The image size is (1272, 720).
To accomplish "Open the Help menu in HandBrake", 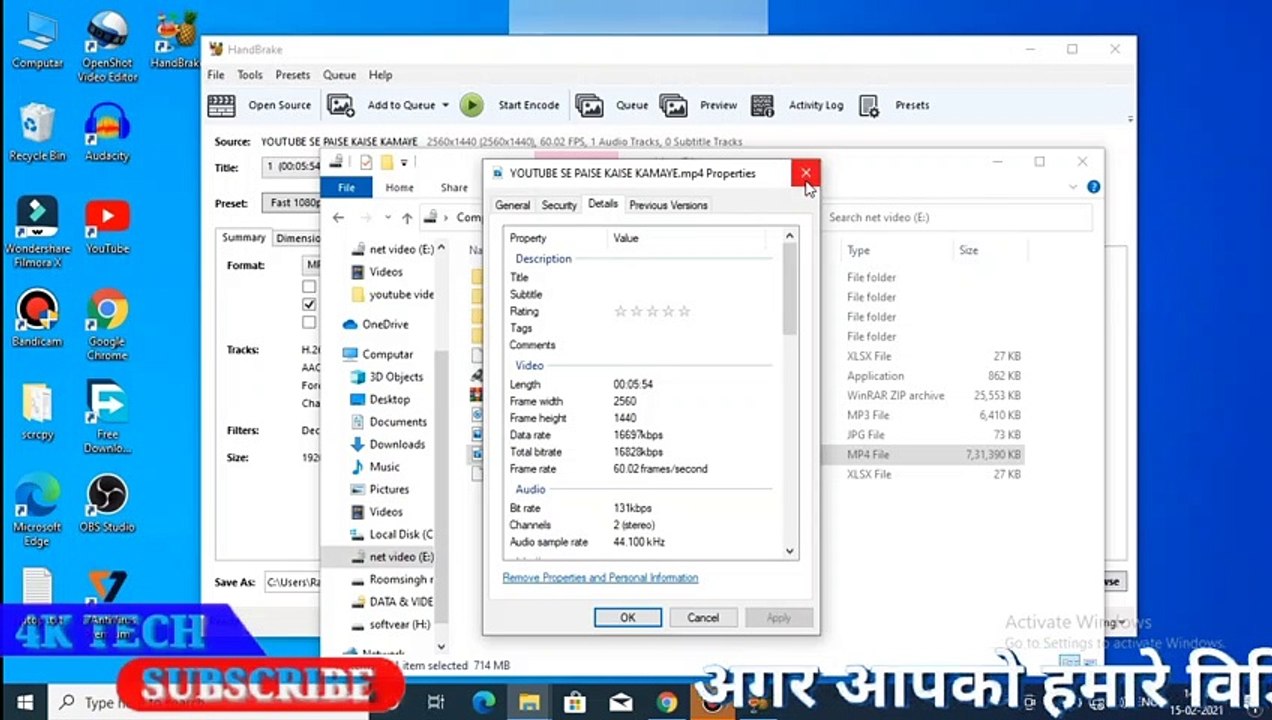I will 380,75.
